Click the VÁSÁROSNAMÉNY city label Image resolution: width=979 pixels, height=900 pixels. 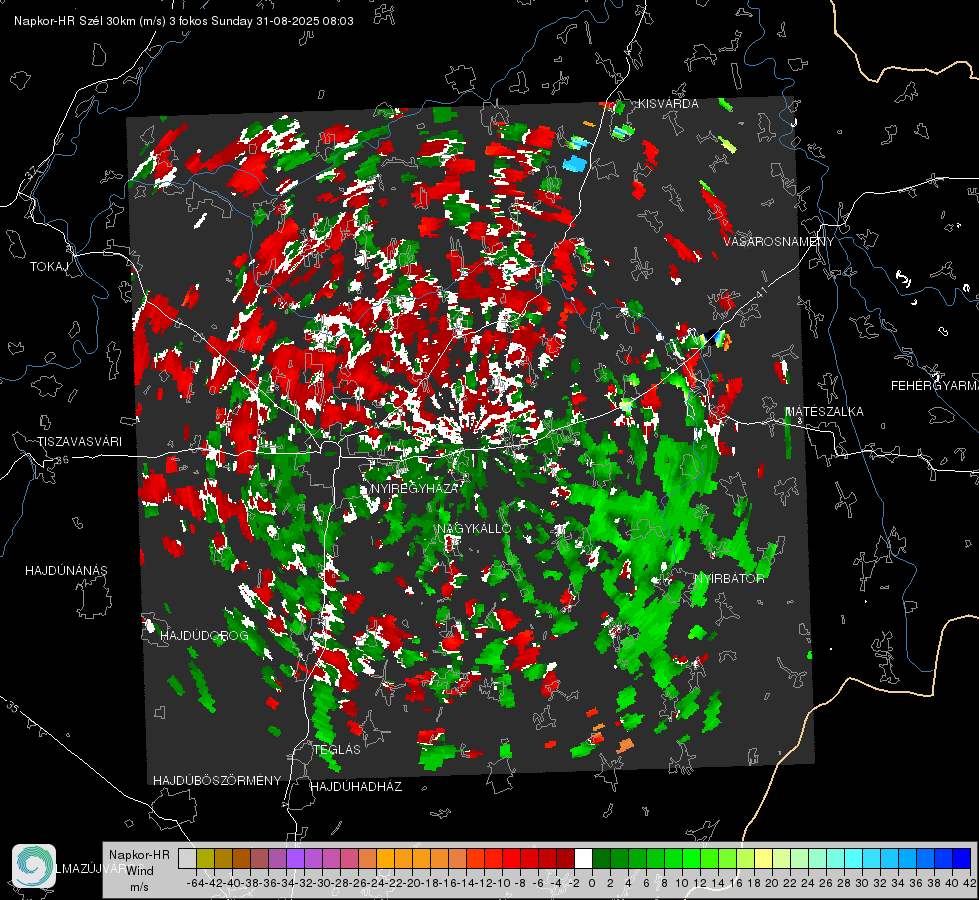pos(779,242)
